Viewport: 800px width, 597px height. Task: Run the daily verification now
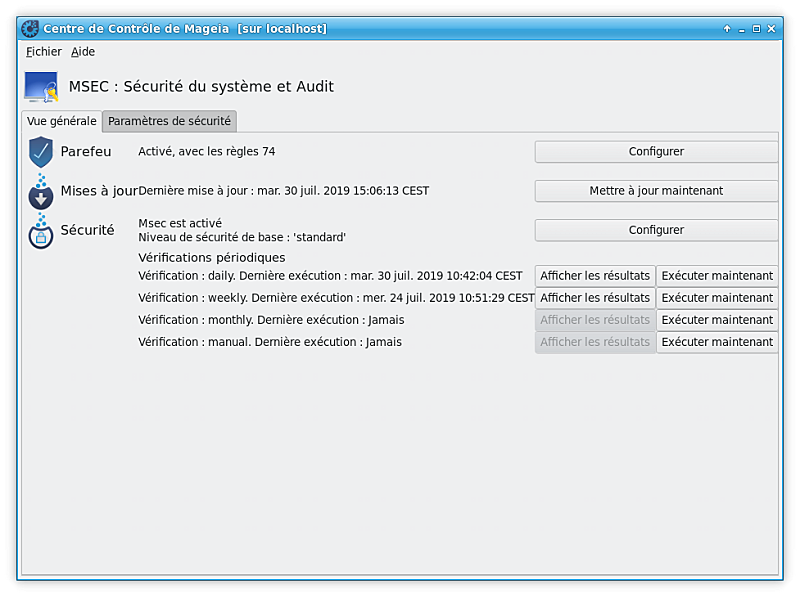[x=717, y=276]
